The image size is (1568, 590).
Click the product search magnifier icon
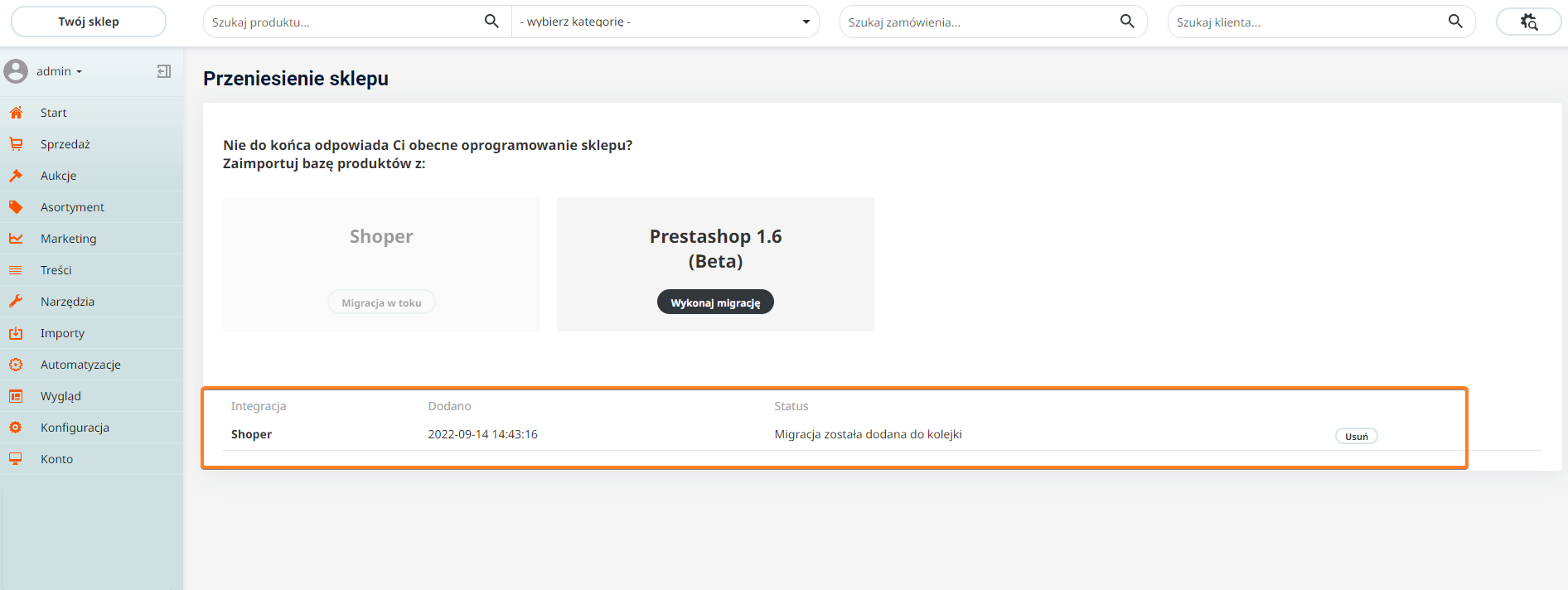pyautogui.click(x=491, y=22)
